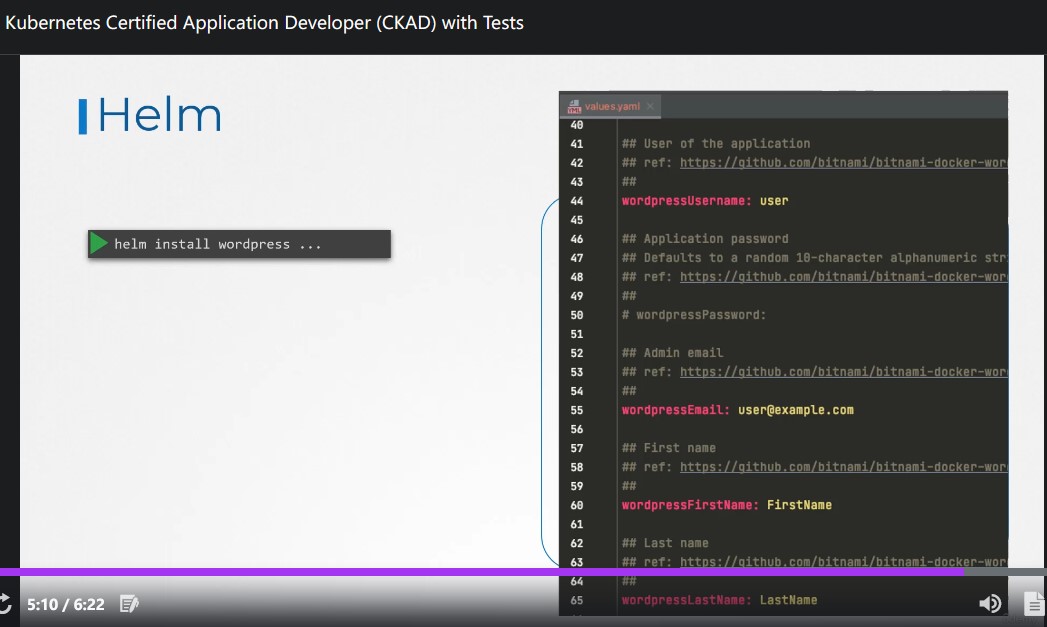The height and width of the screenshot is (627, 1047).
Task: Click the commented "# wordpressPassword:" line
Action: pyautogui.click(x=694, y=315)
